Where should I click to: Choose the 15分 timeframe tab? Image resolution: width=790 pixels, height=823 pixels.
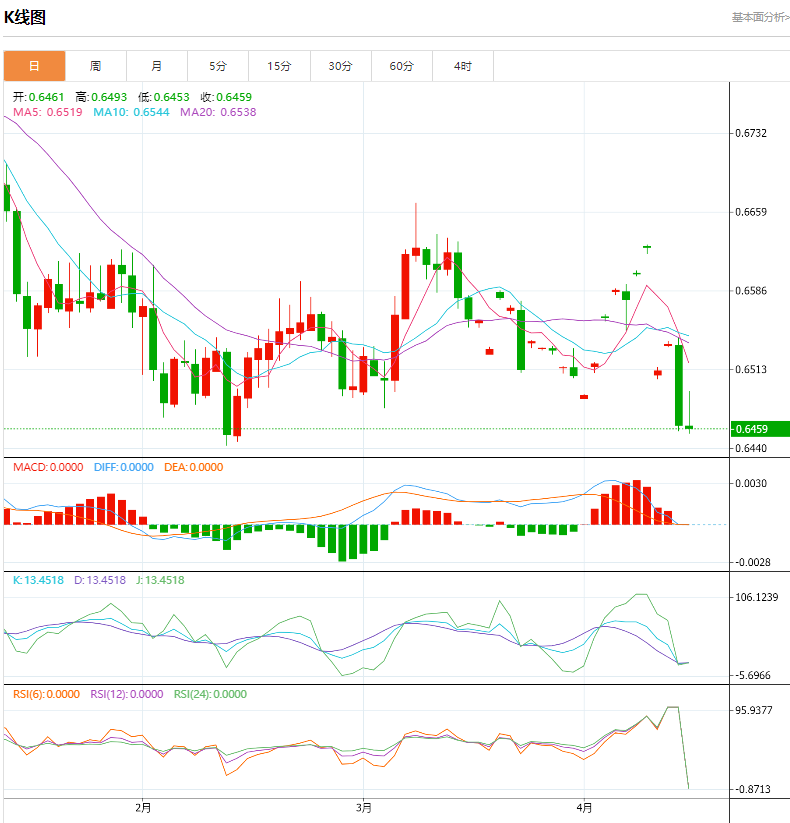click(x=279, y=66)
